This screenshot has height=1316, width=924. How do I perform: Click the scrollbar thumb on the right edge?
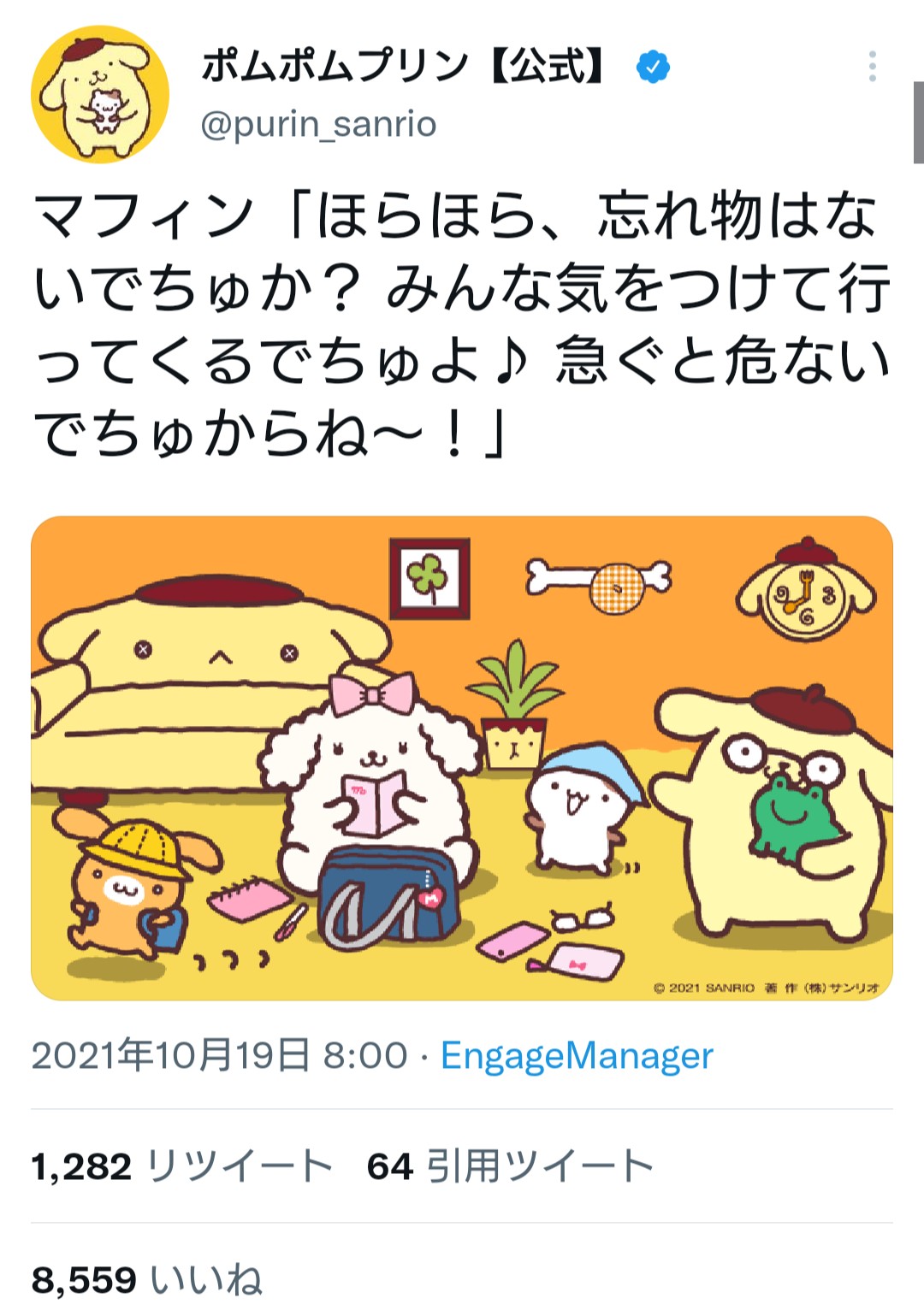tap(918, 122)
